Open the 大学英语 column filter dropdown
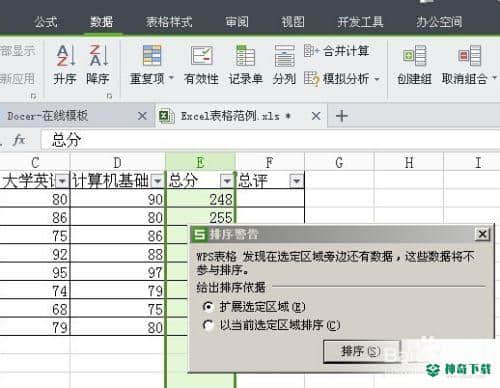This screenshot has width=500, height=388. 62,181
